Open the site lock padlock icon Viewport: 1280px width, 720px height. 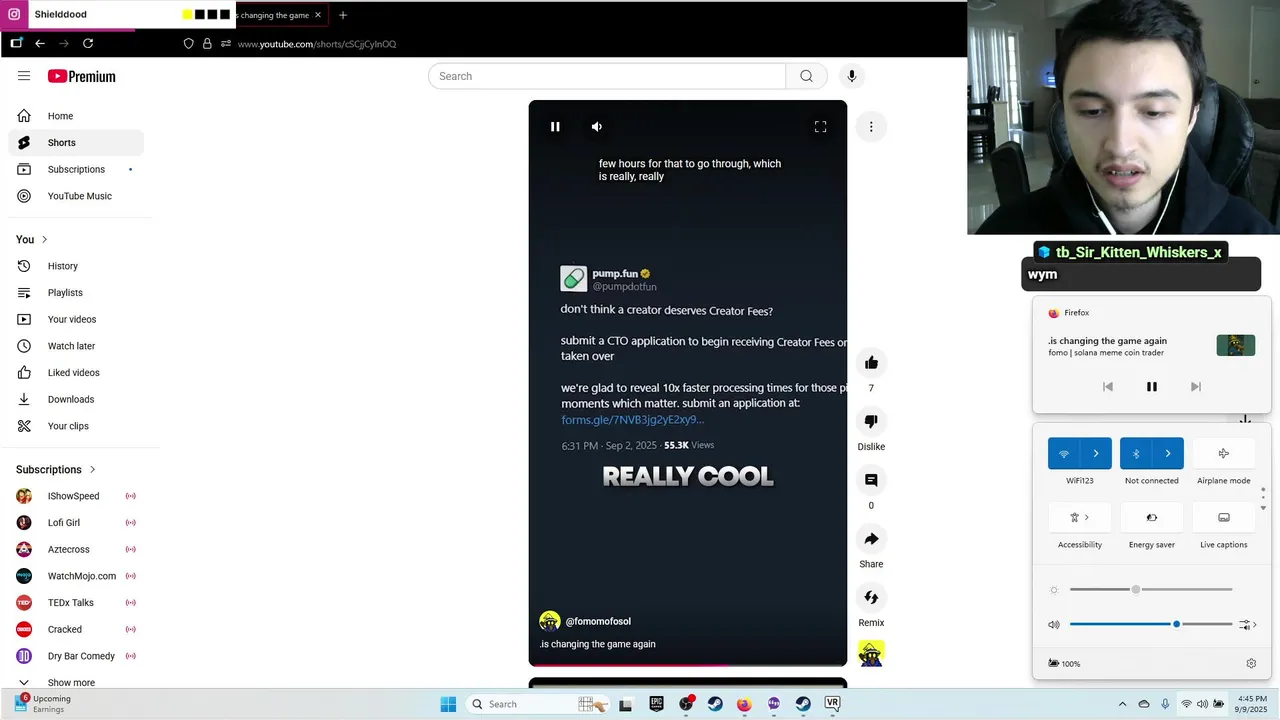pyautogui.click(x=207, y=44)
